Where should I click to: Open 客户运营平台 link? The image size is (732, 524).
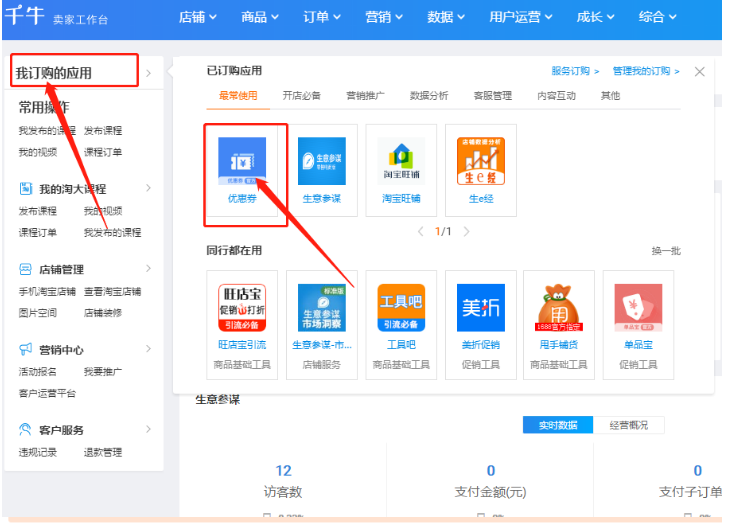(x=47, y=393)
